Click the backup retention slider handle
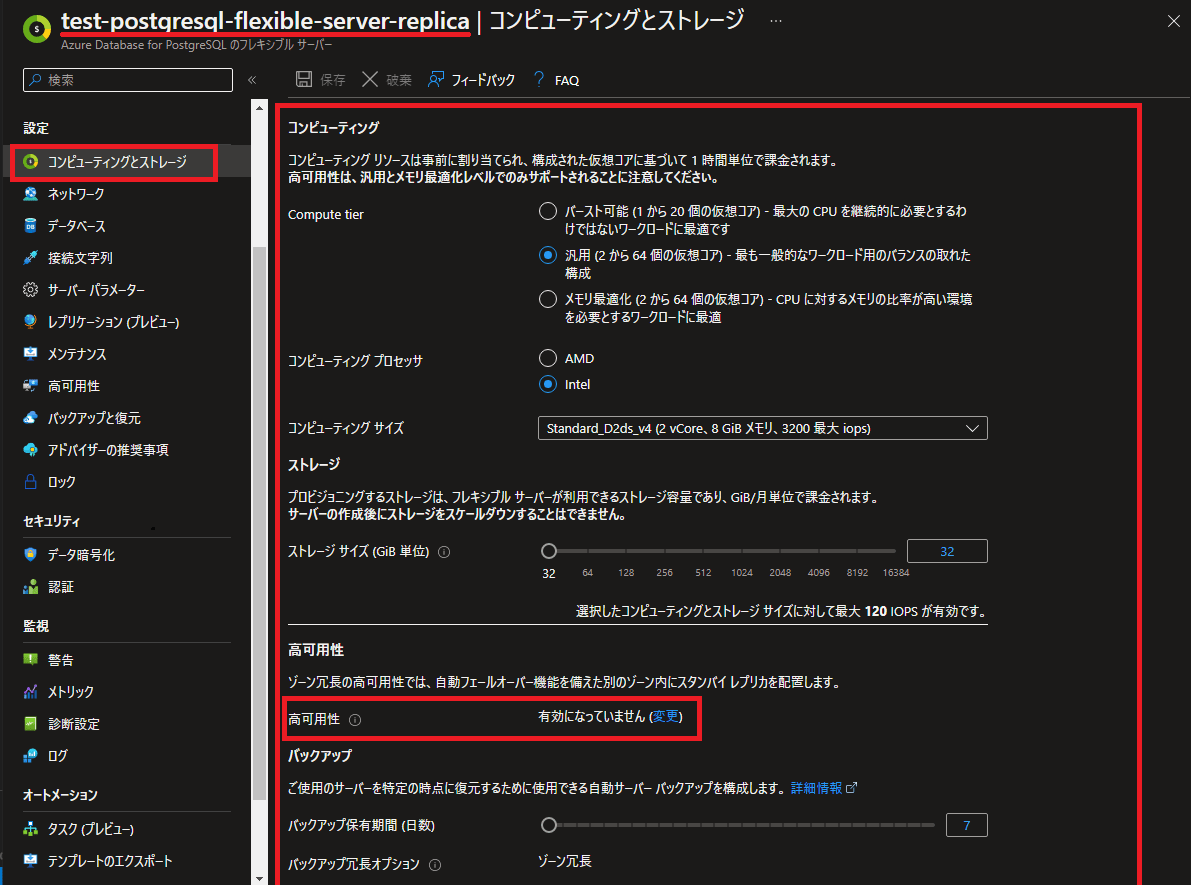This screenshot has height=885, width=1191. (x=548, y=824)
